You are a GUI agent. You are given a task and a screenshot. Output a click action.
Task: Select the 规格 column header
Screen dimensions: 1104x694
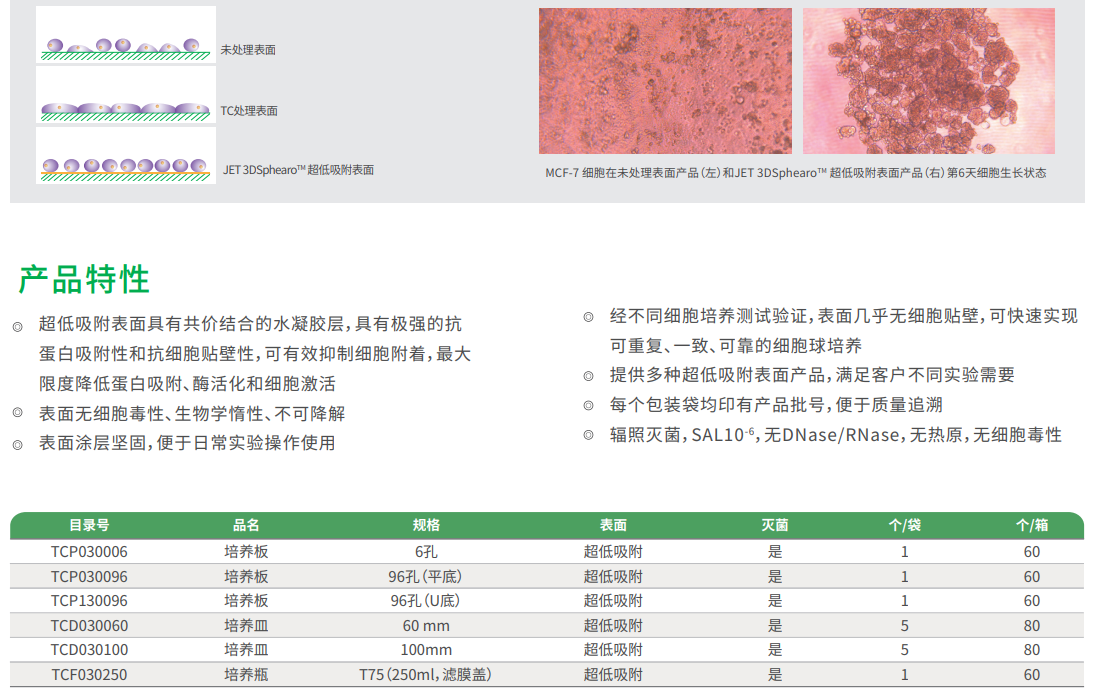[426, 525]
